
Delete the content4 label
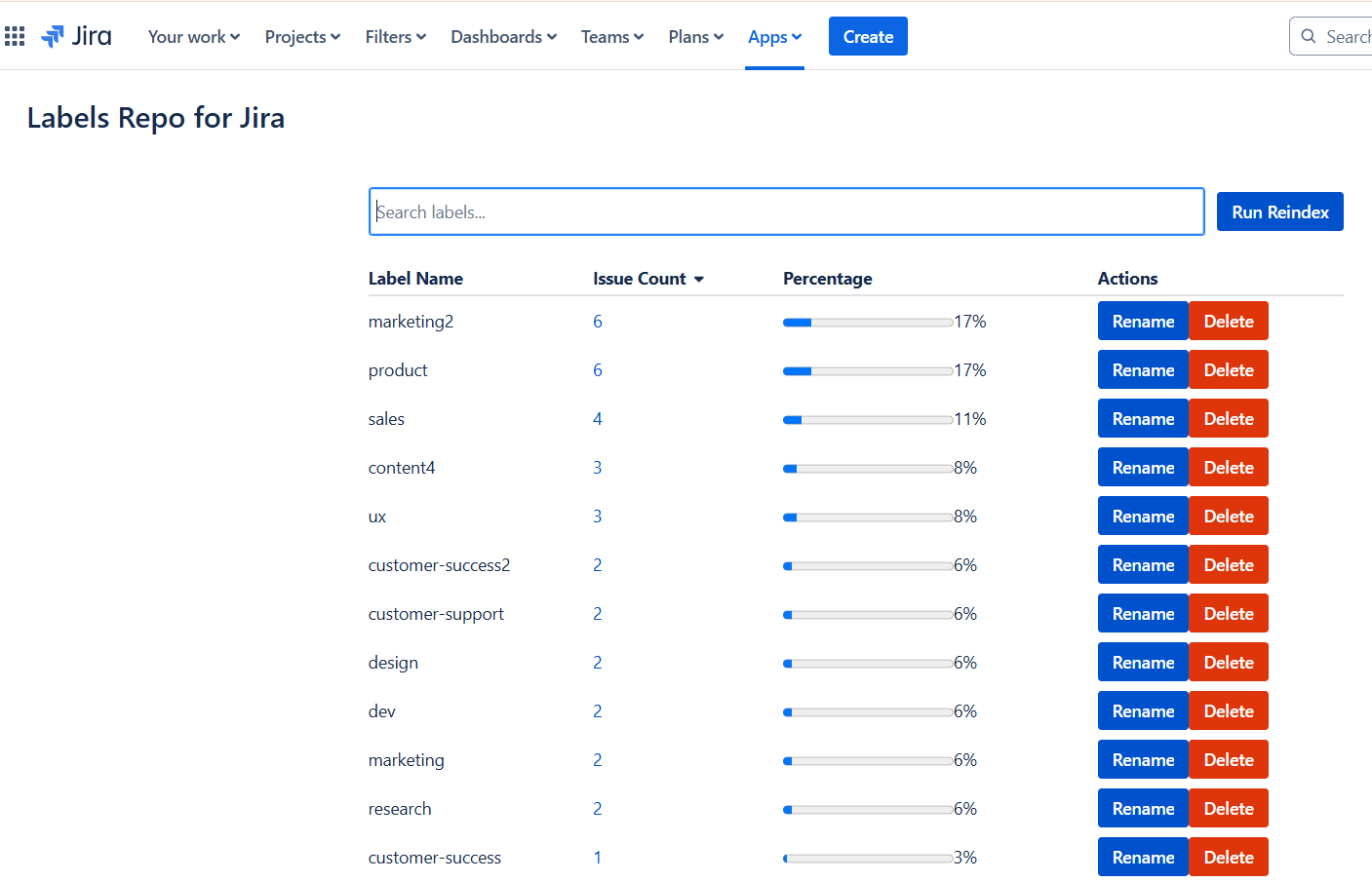1229,467
